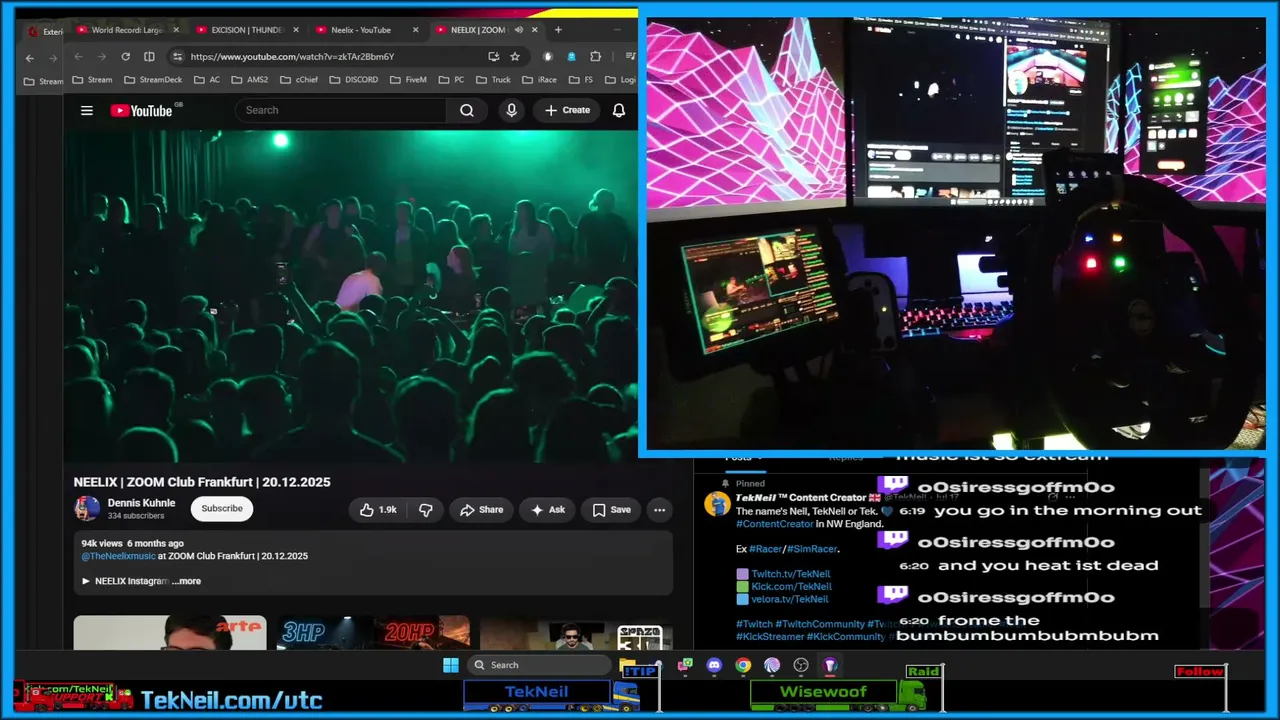The image size is (1280, 720).
Task: Open the DISCORD bookmarks folder
Action: click(354, 80)
